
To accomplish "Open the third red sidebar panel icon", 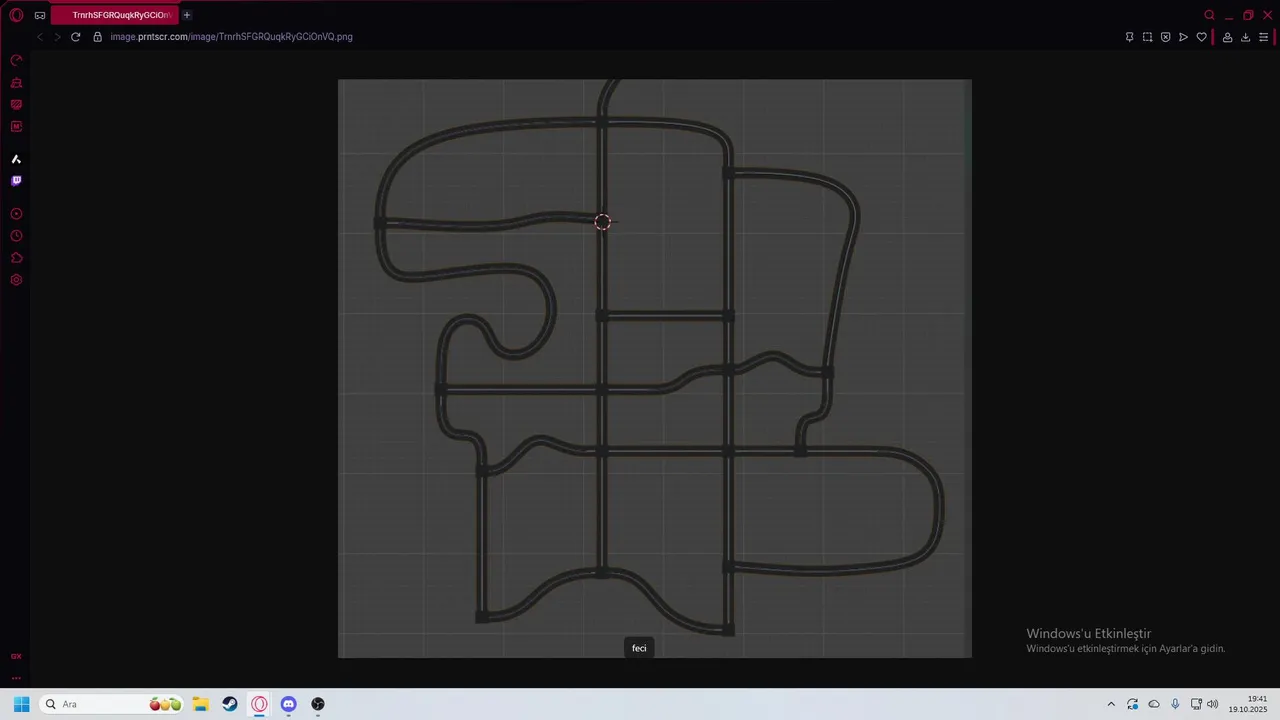I will (16, 105).
